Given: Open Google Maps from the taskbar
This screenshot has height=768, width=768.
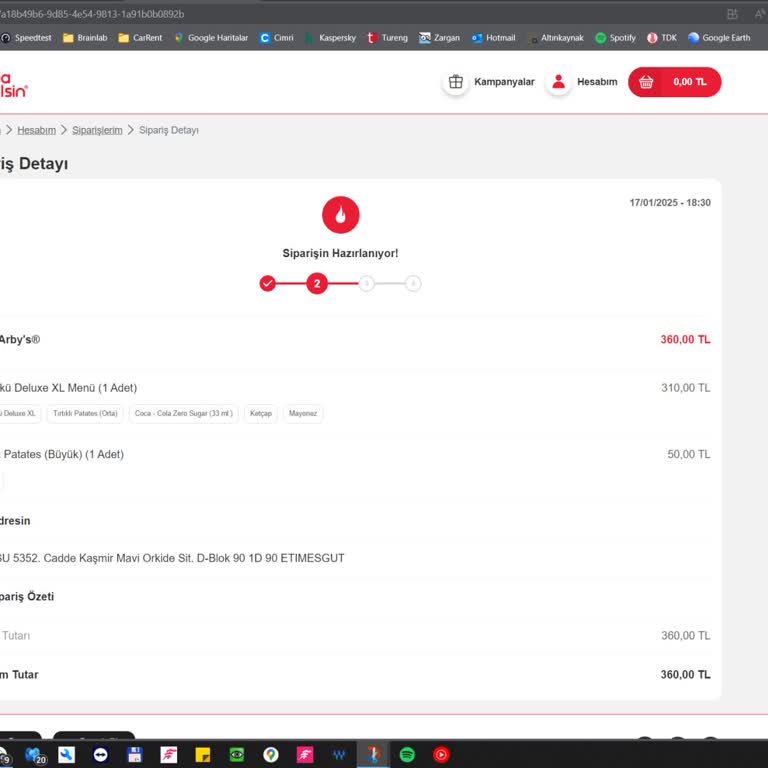Looking at the screenshot, I should 270,755.
